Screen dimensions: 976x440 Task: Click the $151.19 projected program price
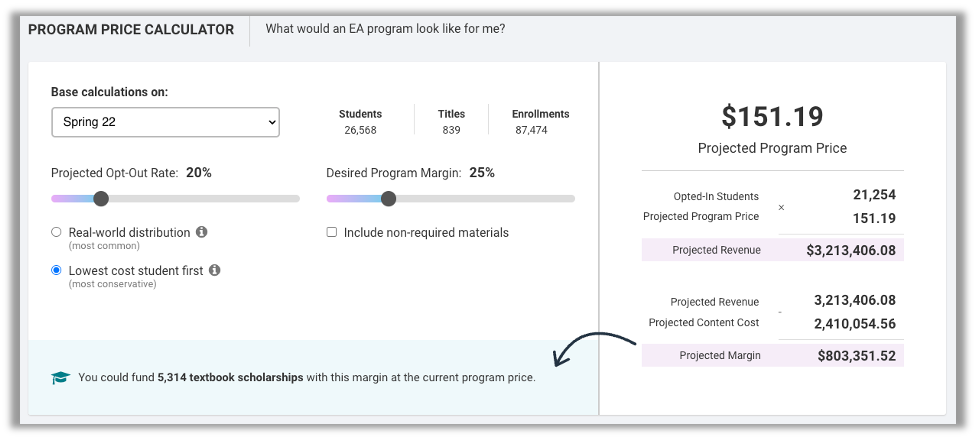772,116
